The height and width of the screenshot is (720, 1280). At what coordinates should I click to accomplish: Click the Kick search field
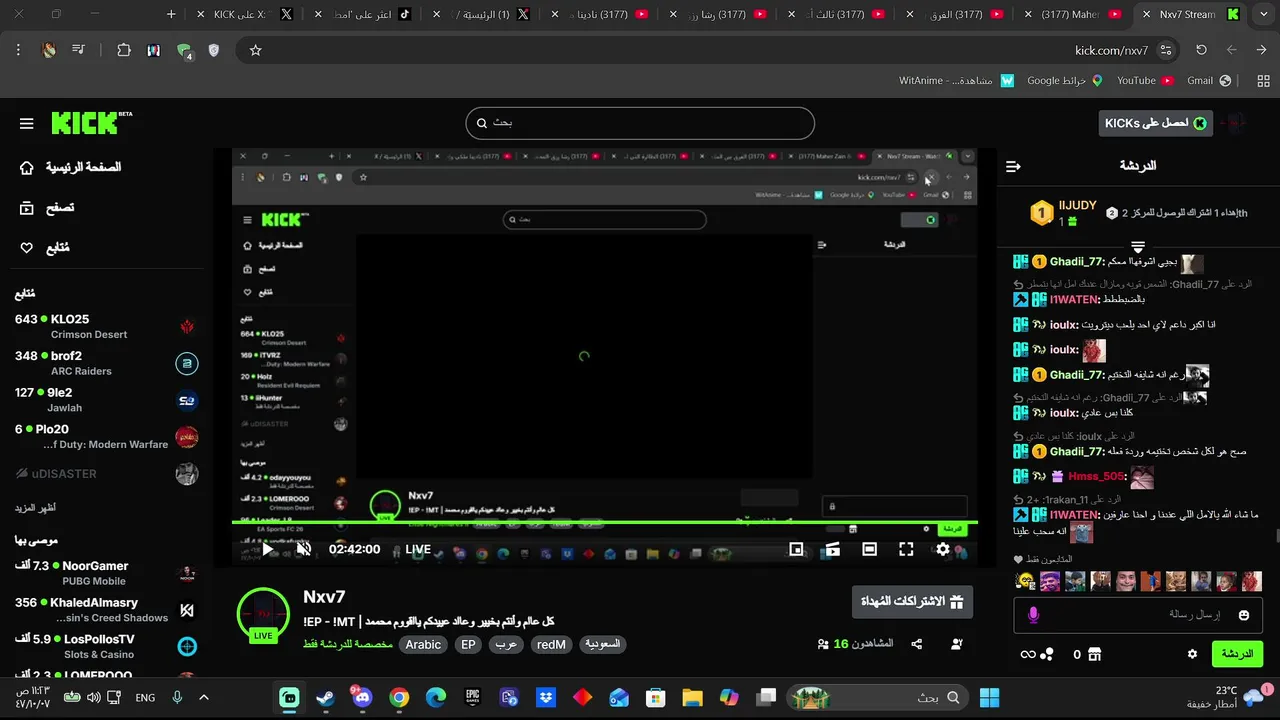click(640, 123)
